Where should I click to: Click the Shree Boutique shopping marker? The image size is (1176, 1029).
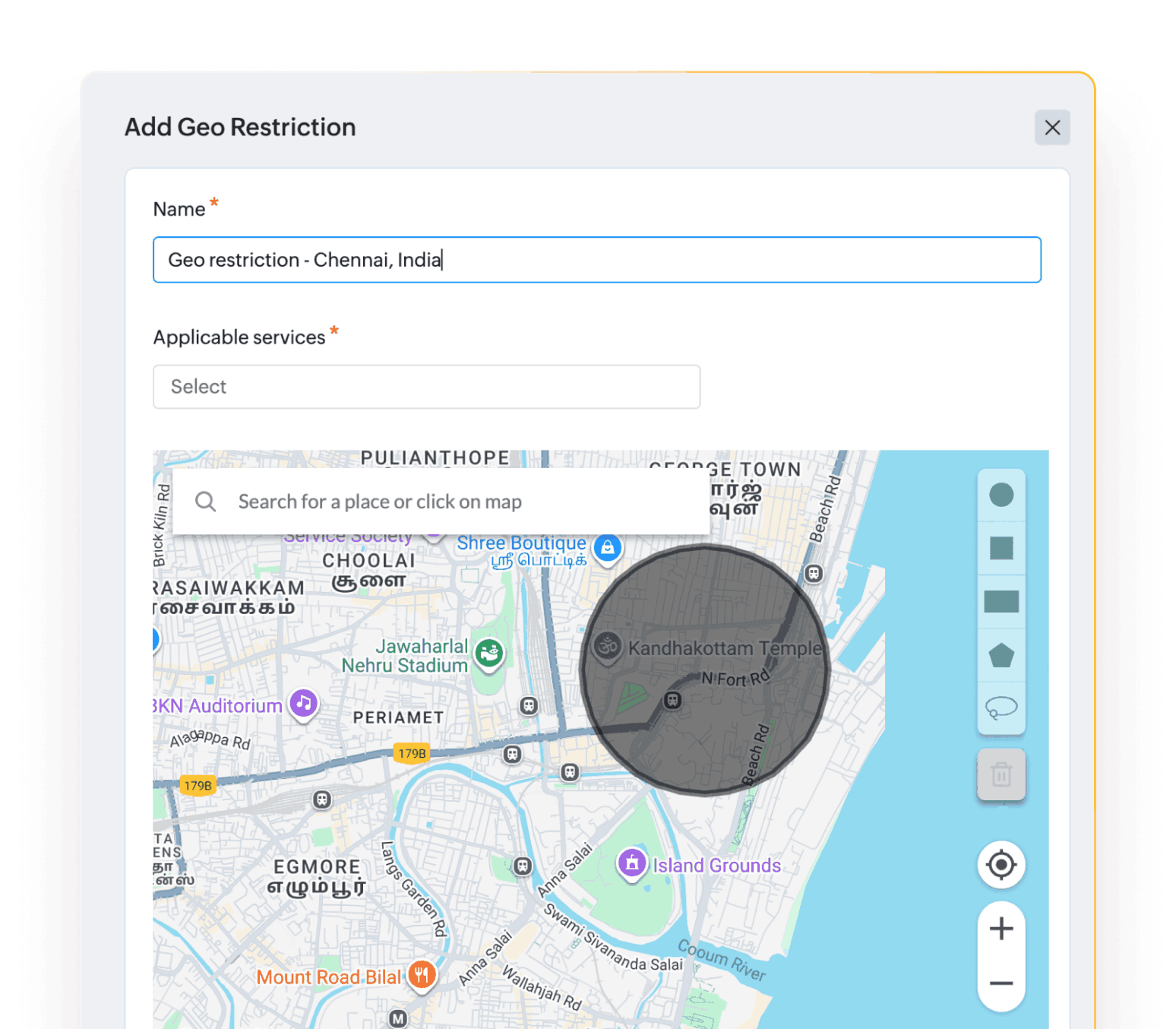(608, 549)
